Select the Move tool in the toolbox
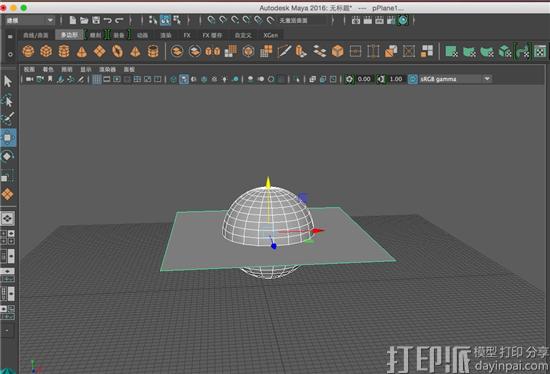Viewport: 550px width, 374px height. pyautogui.click(x=8, y=138)
